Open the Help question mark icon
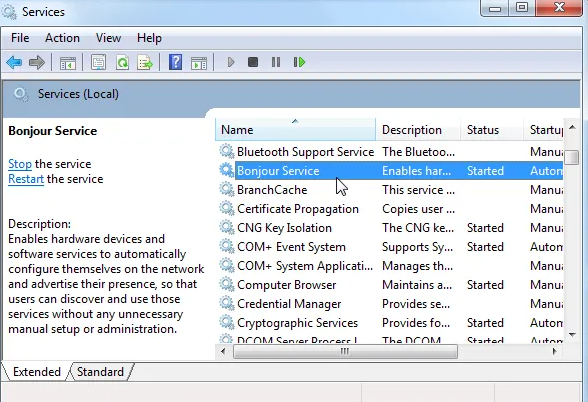588x402 pixels. pos(176,62)
